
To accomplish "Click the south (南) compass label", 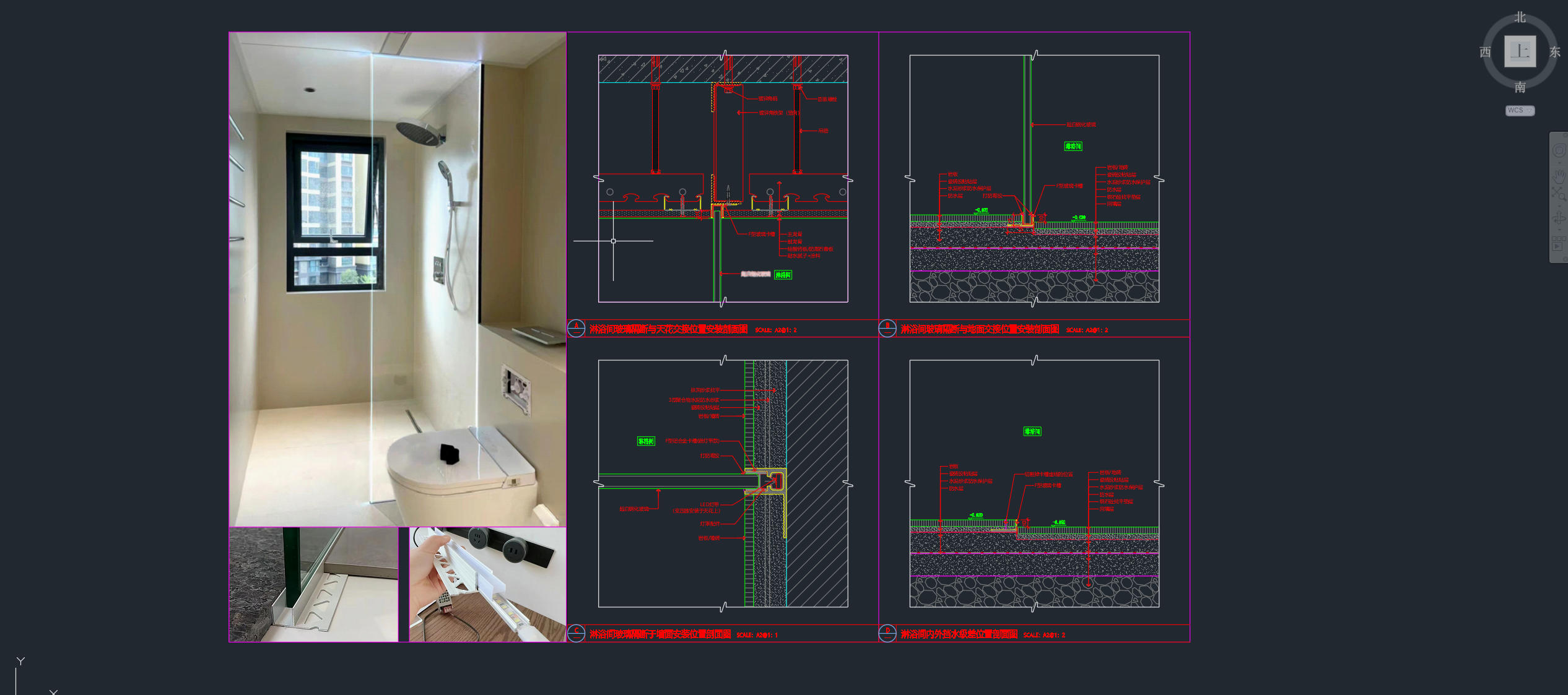I will tap(1520, 87).
